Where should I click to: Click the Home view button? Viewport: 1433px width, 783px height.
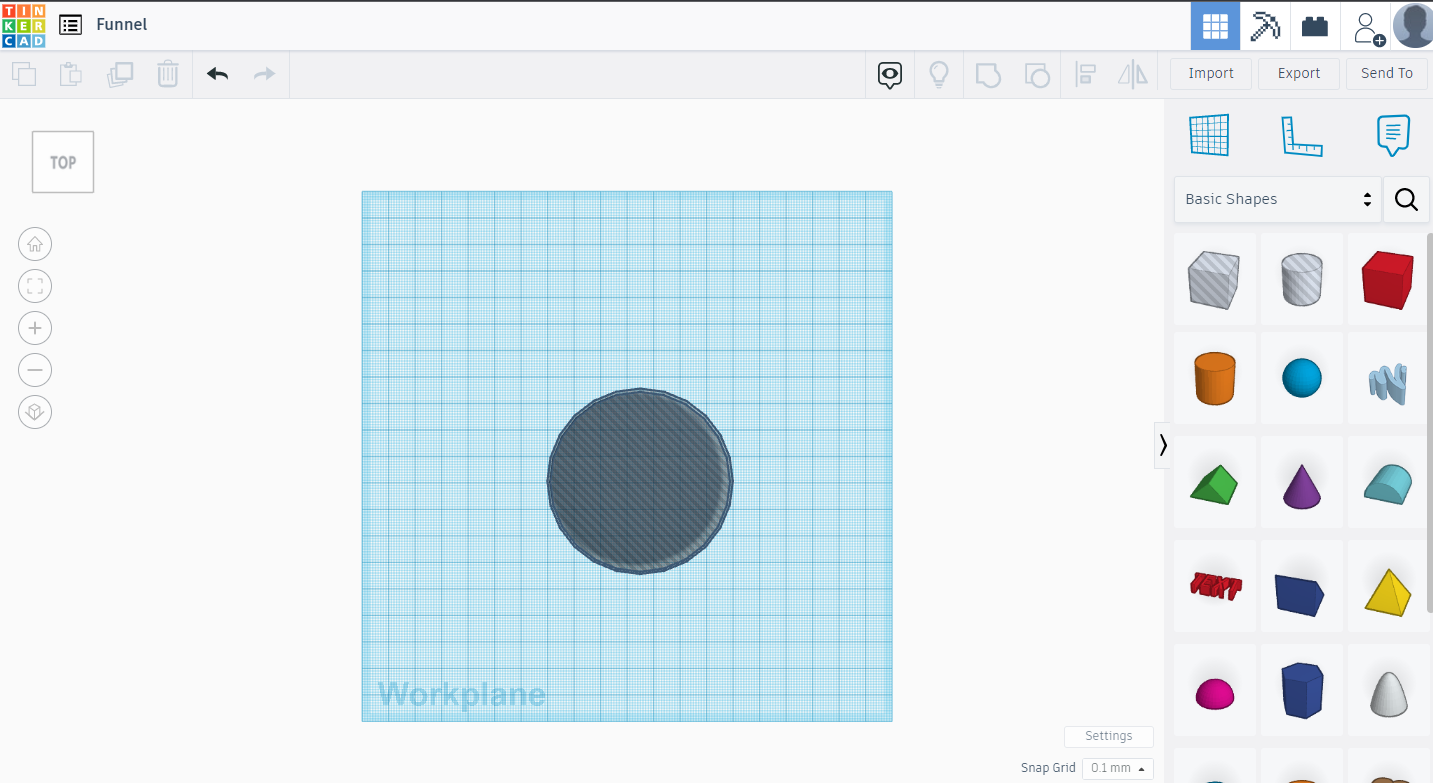coord(35,244)
